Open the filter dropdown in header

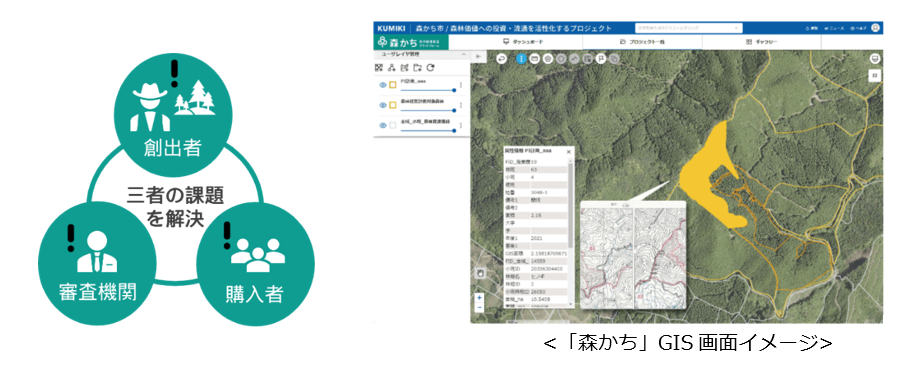coord(688,27)
